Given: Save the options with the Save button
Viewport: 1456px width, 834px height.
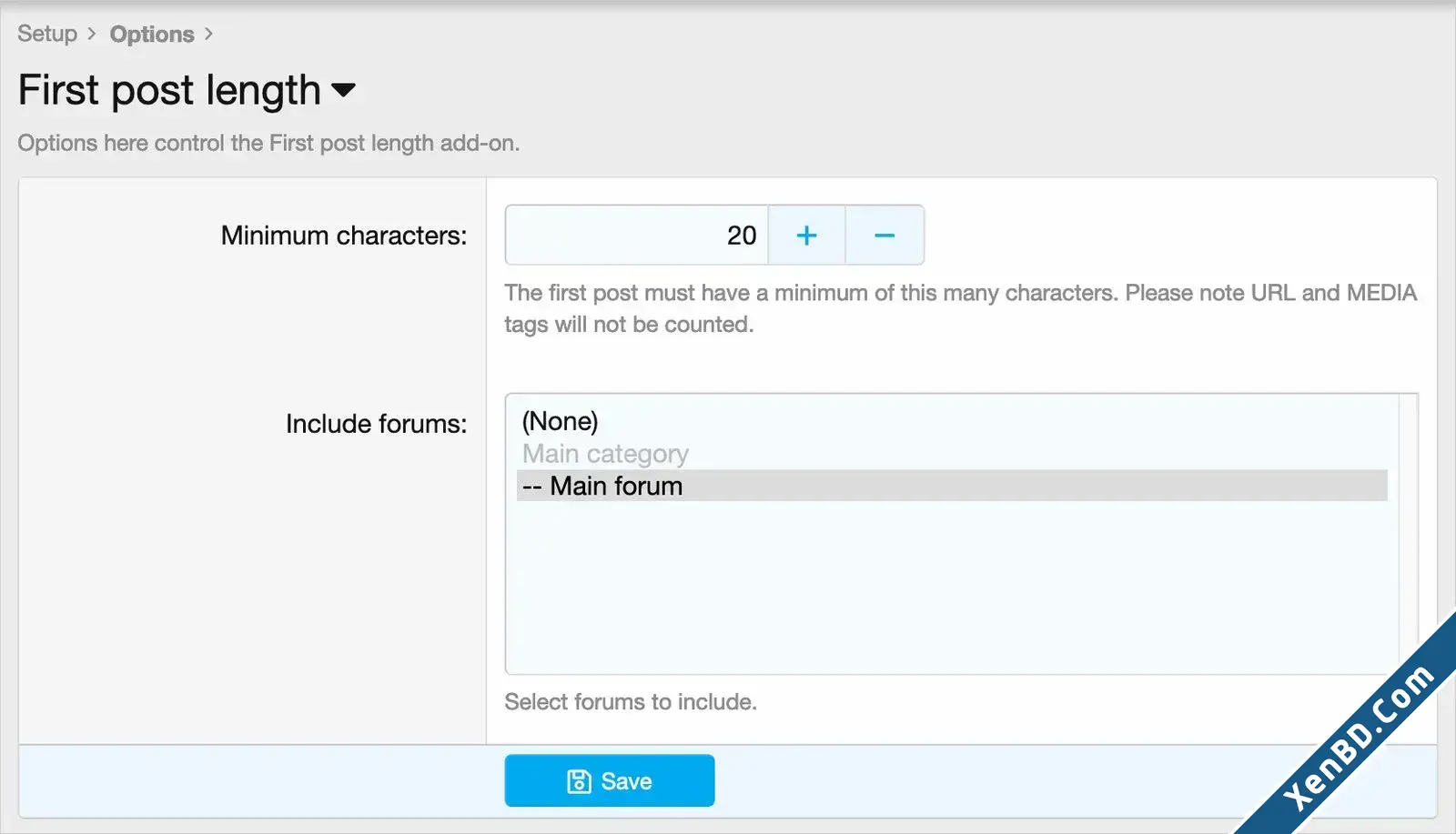Looking at the screenshot, I should [x=610, y=780].
